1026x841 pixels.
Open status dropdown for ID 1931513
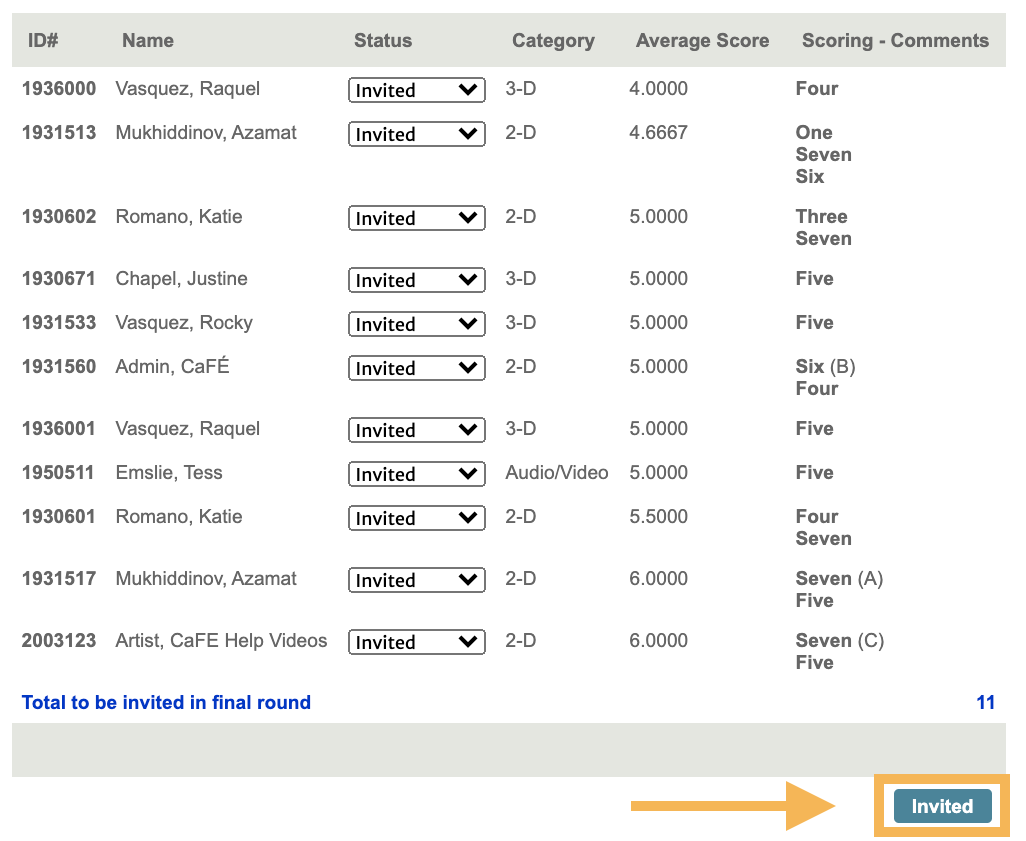click(x=417, y=134)
